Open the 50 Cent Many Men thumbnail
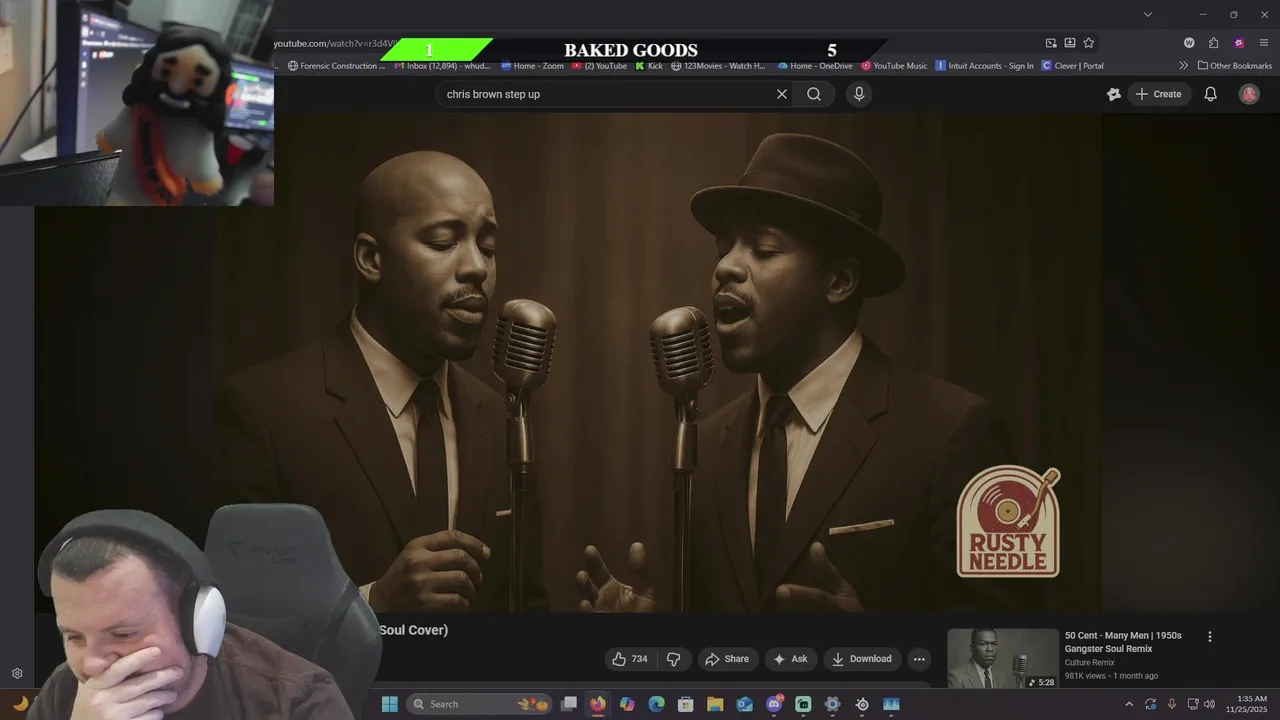 click(1002, 659)
